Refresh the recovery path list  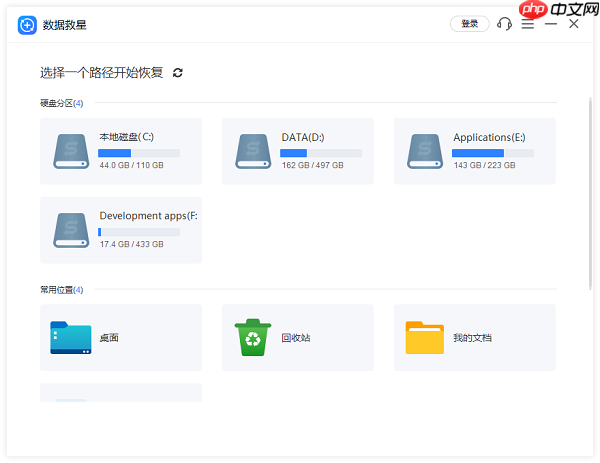click(x=178, y=72)
